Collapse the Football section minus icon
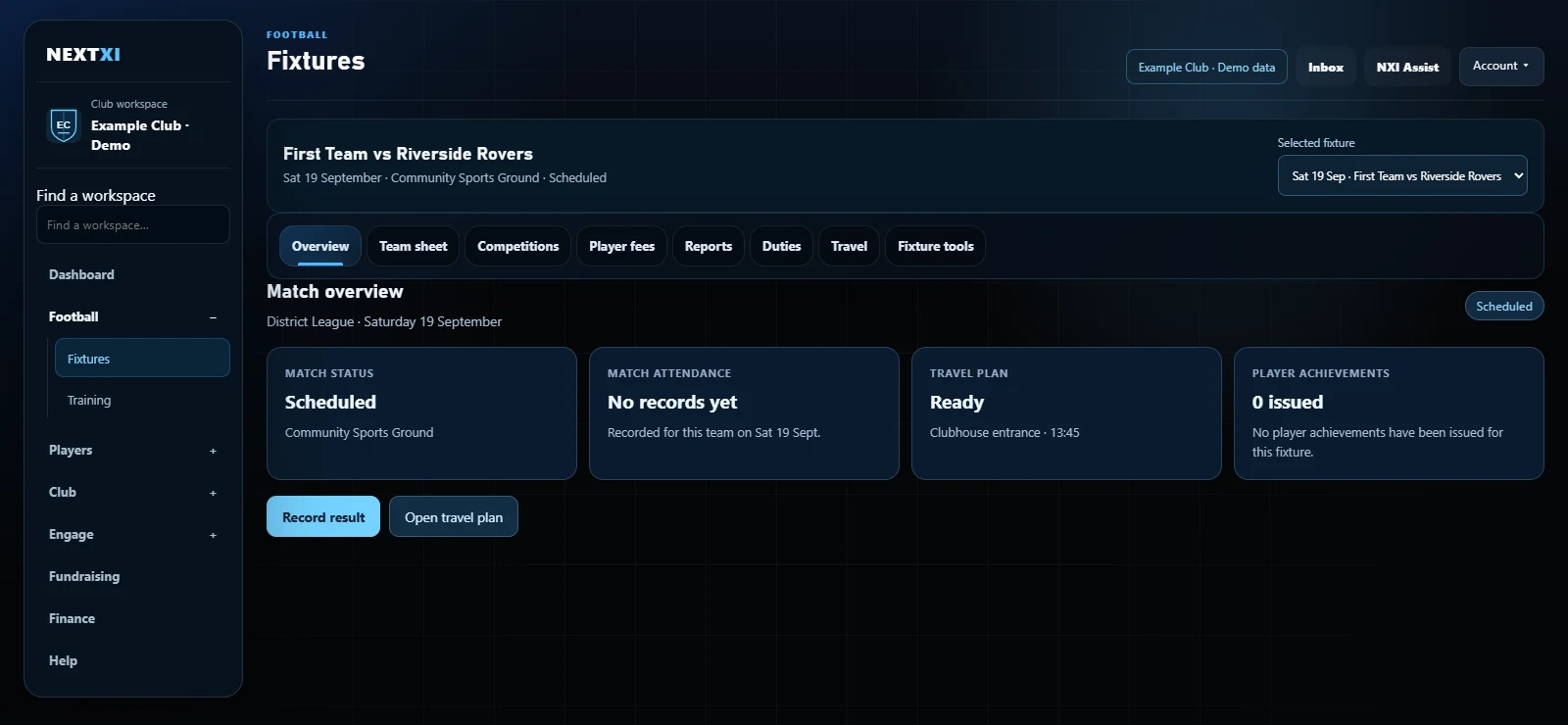 [x=213, y=317]
